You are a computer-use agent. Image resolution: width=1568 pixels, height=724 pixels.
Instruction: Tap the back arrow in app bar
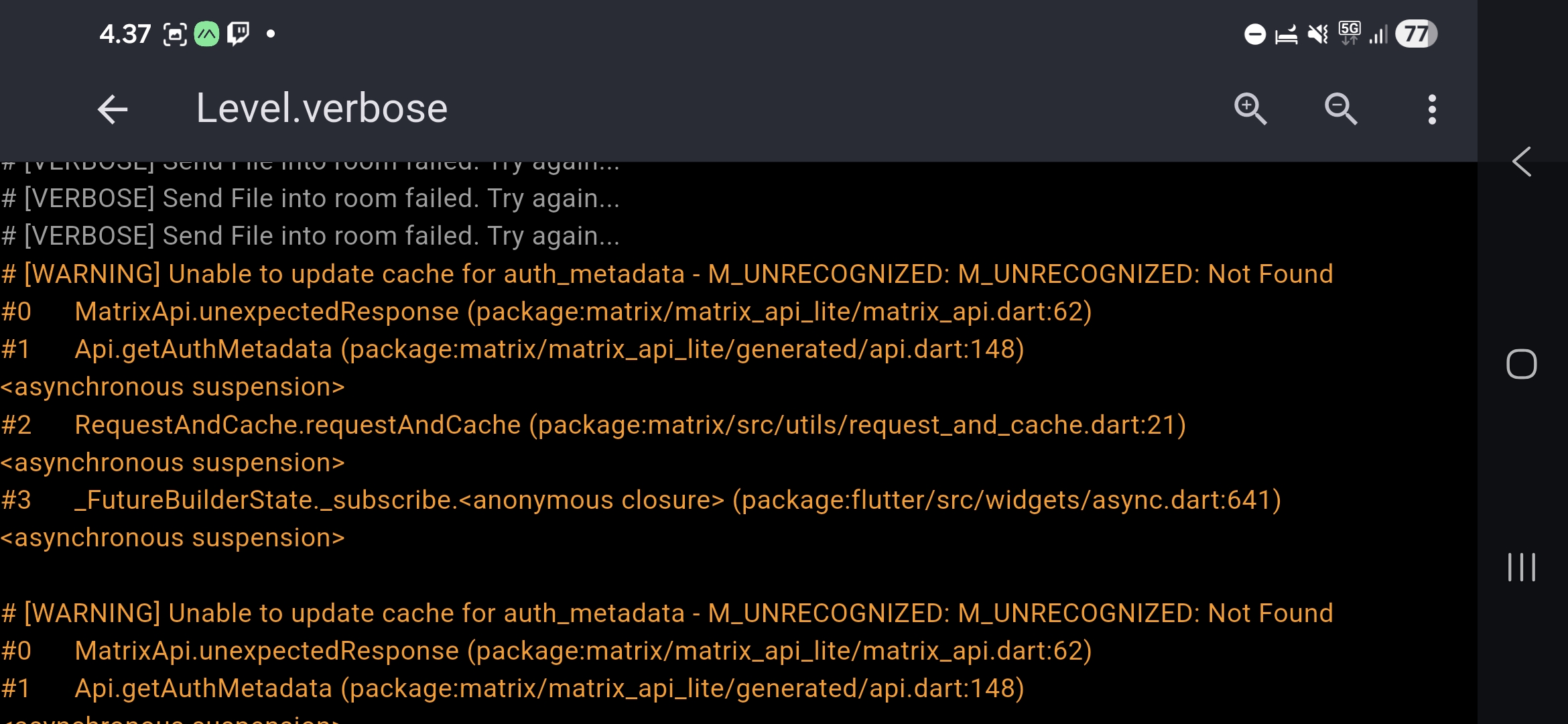(112, 109)
